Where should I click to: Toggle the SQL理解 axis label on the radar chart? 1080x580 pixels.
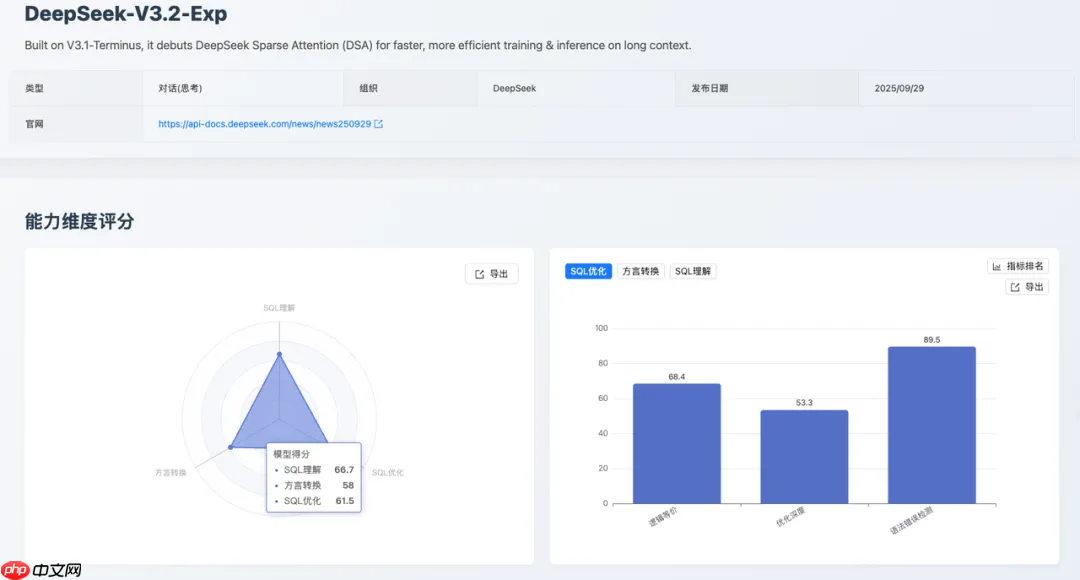[x=283, y=307]
